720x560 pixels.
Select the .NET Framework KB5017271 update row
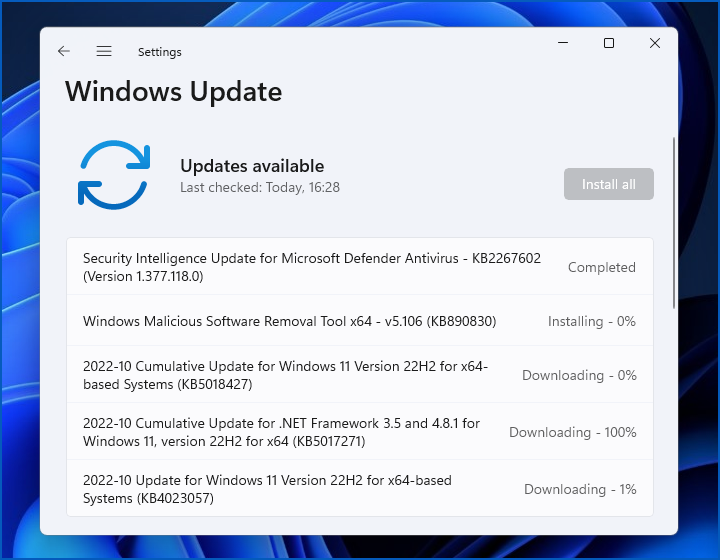click(x=360, y=432)
